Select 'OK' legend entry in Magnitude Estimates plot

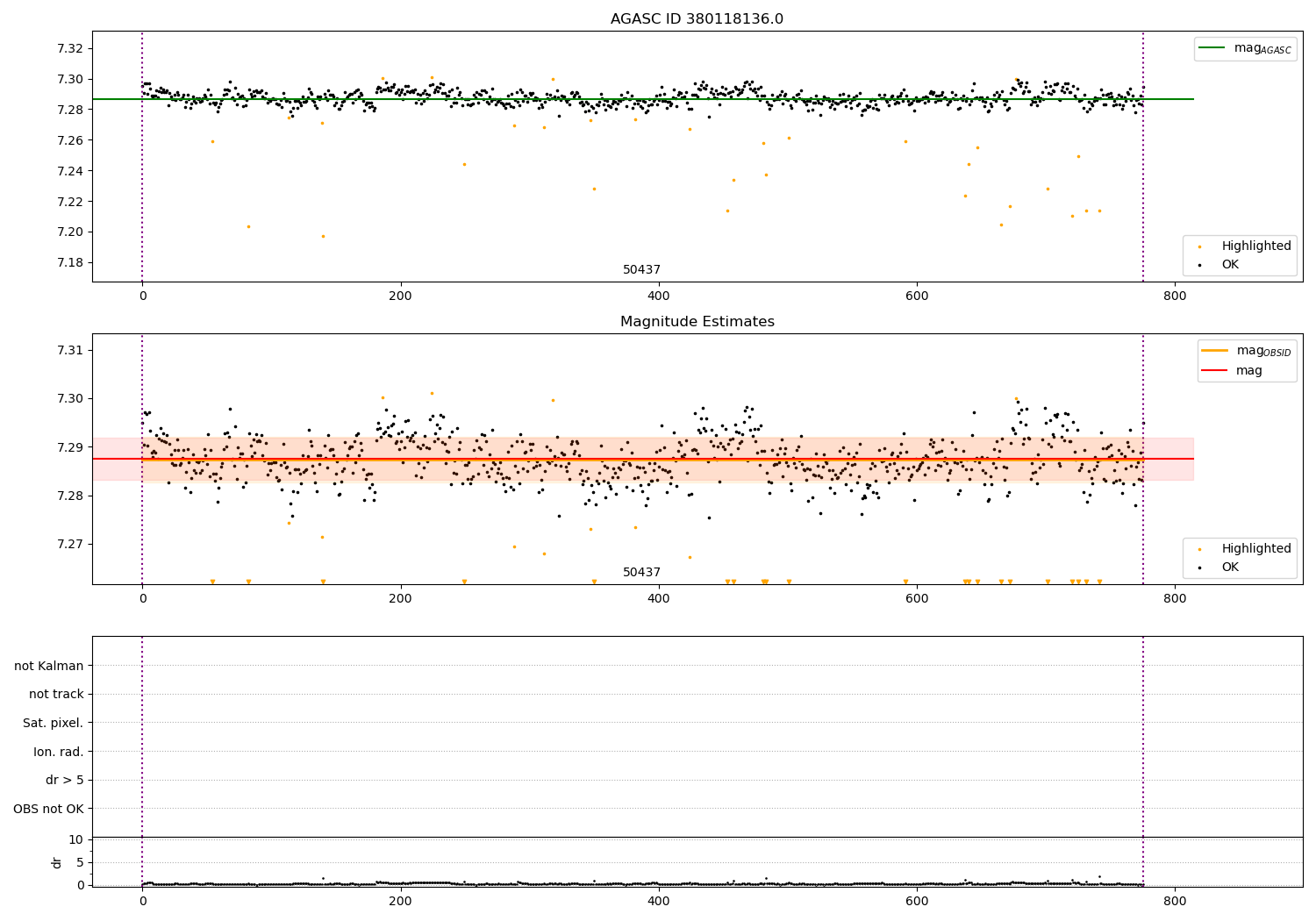pyautogui.click(x=1230, y=567)
